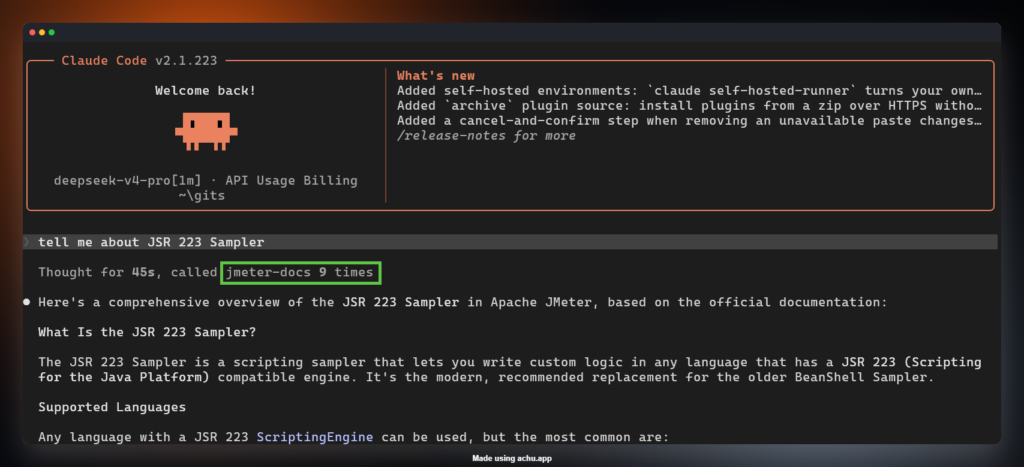
Task: Click the 'Added archive plugin source' line
Action: click(689, 106)
